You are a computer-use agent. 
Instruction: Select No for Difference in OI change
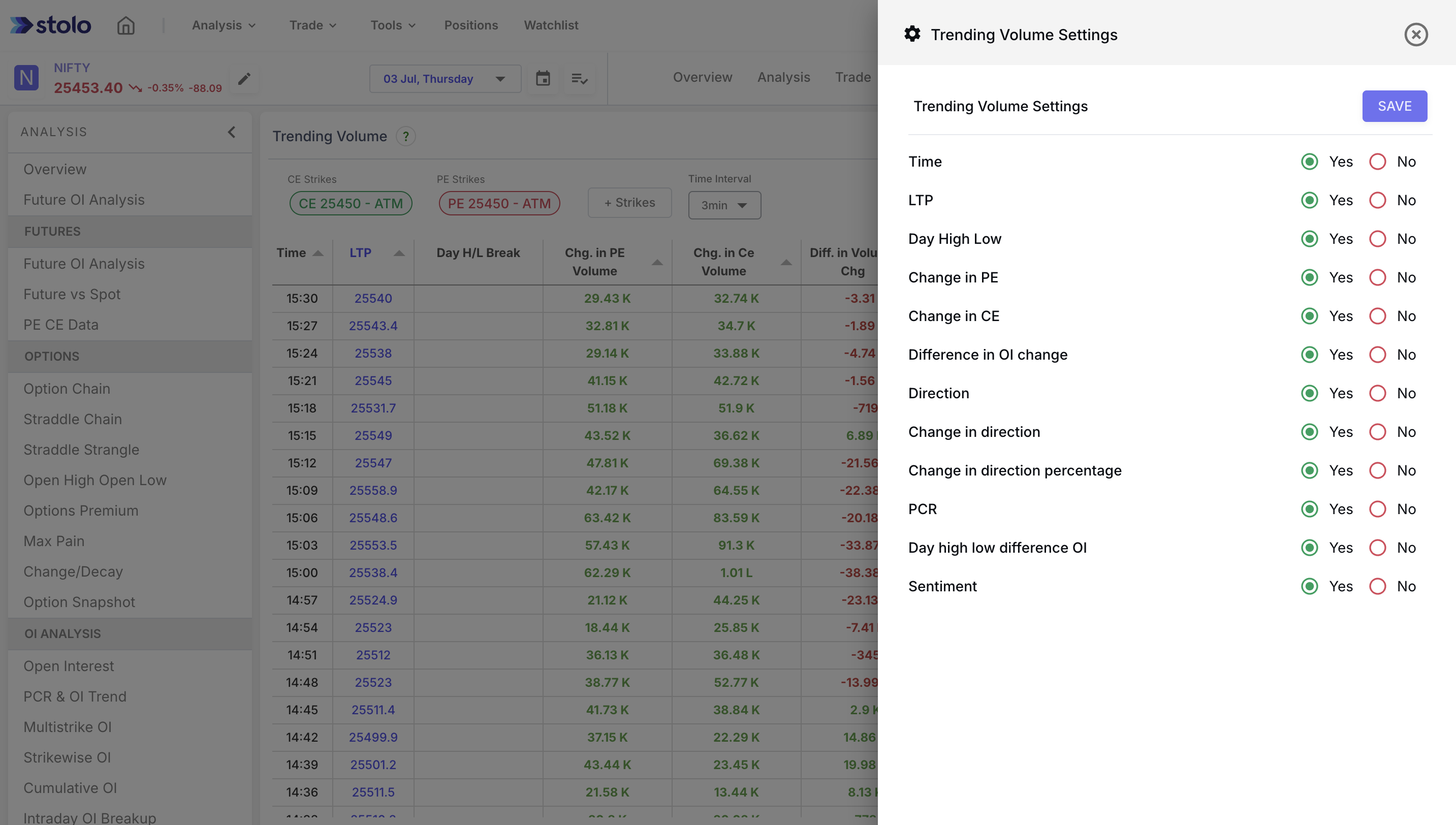tap(1377, 355)
